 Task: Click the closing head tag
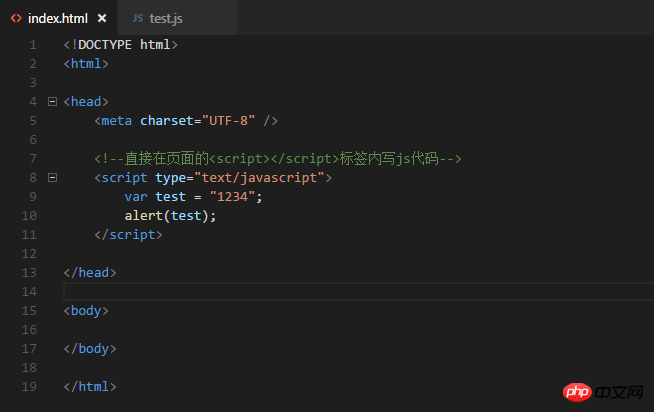90,273
